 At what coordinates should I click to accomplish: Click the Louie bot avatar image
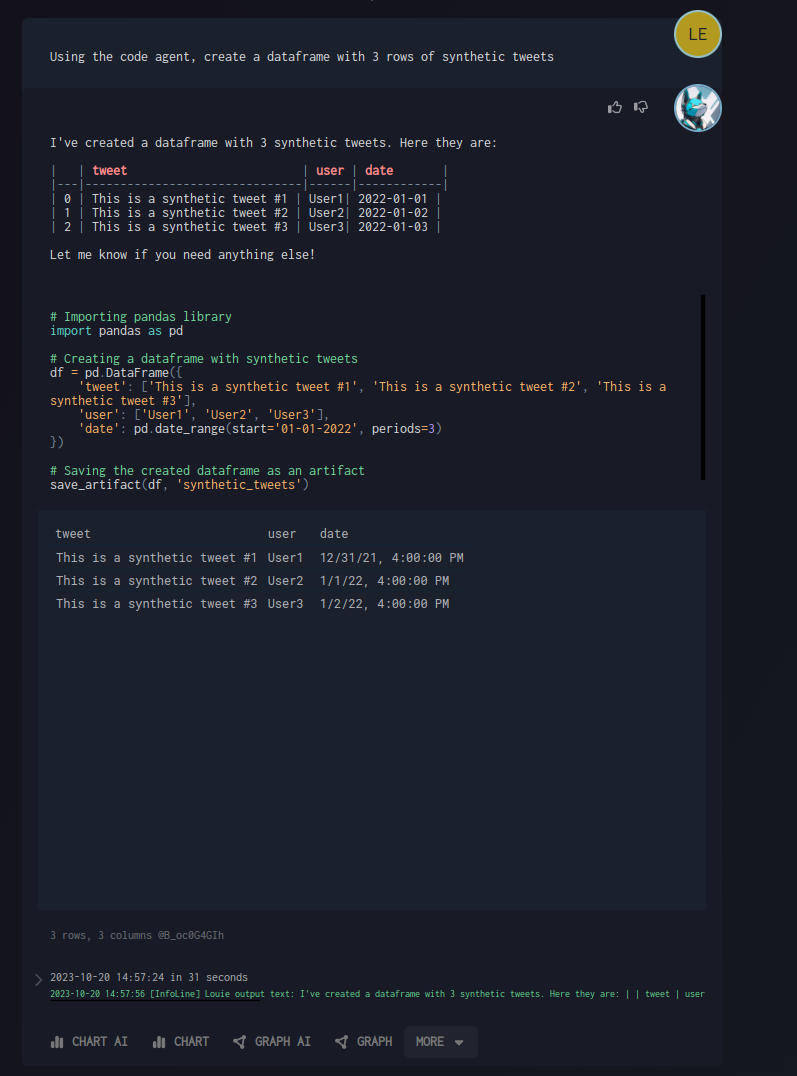pyautogui.click(x=697, y=108)
